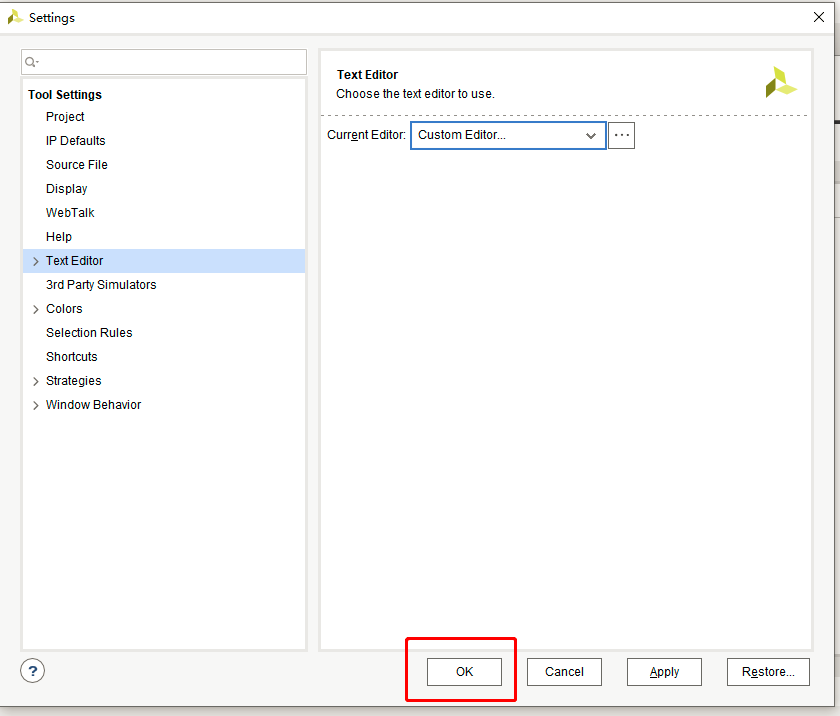The width and height of the screenshot is (840, 716).
Task: Open the Selection Rules settings
Action: pyautogui.click(x=89, y=333)
